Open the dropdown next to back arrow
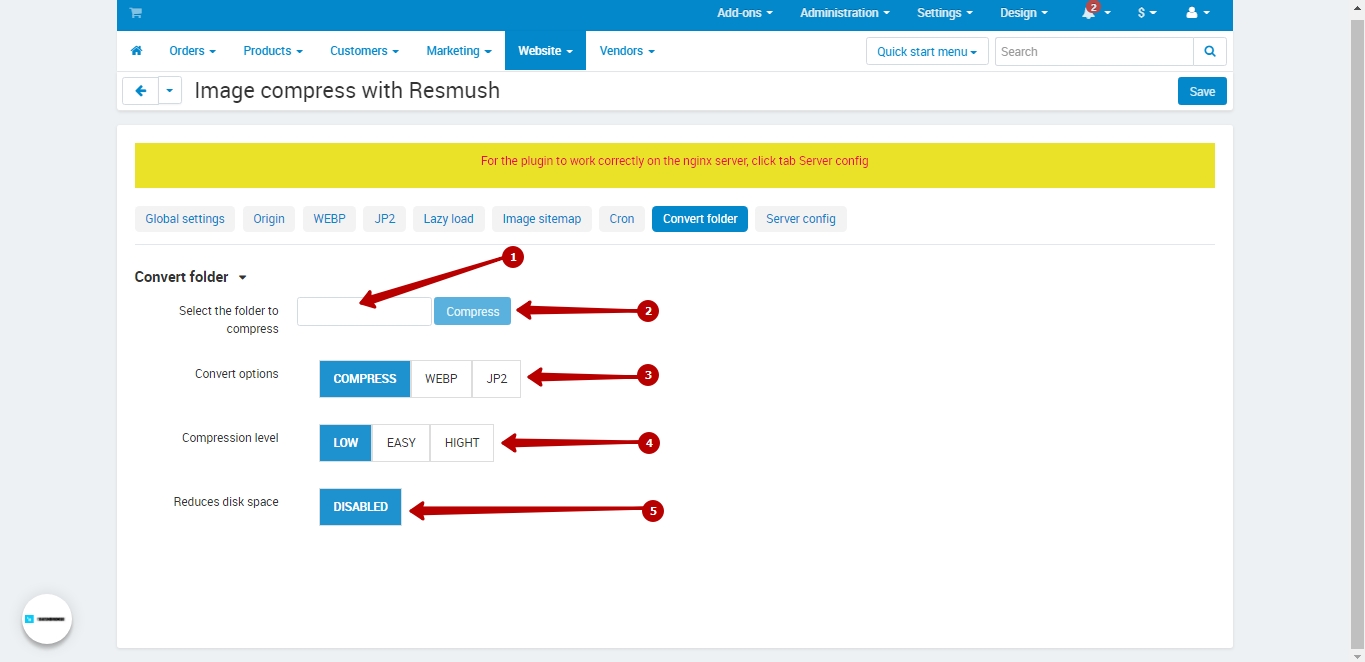Image resolution: width=1365 pixels, height=662 pixels. (170, 91)
